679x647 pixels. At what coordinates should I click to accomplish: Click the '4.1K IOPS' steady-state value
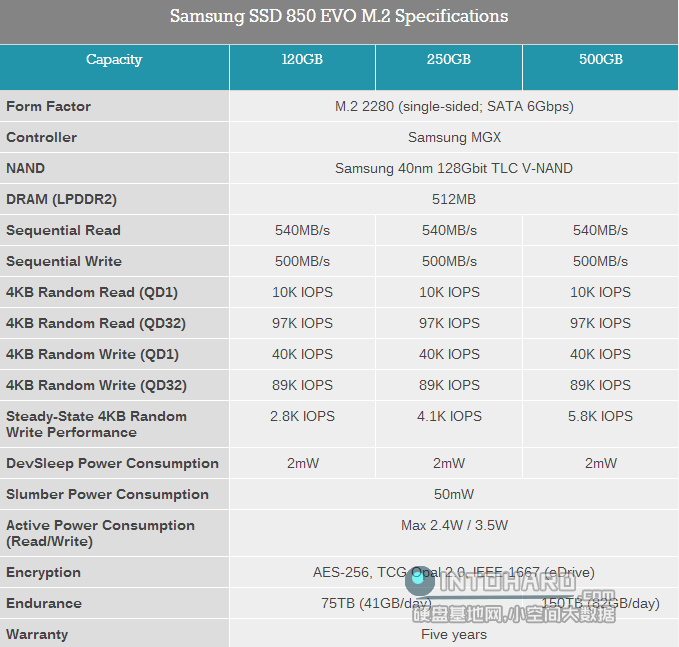(449, 416)
